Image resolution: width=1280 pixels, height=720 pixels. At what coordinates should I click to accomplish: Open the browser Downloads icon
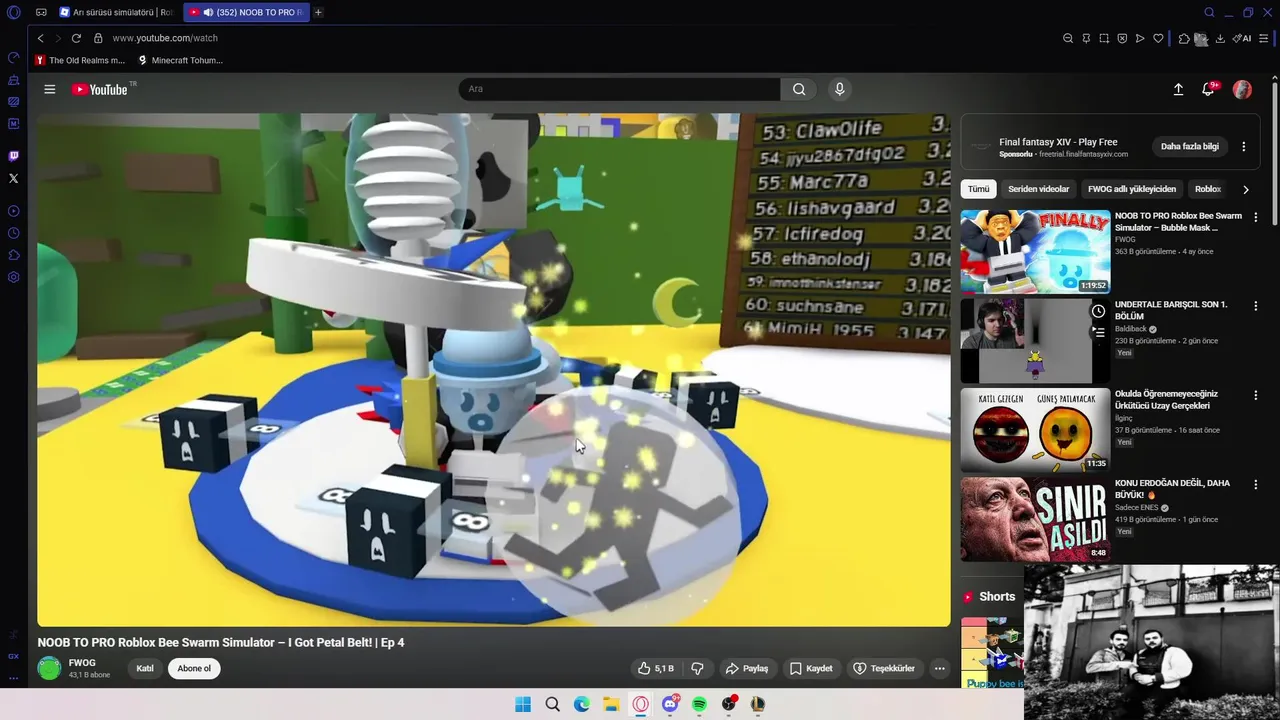coord(1220,38)
